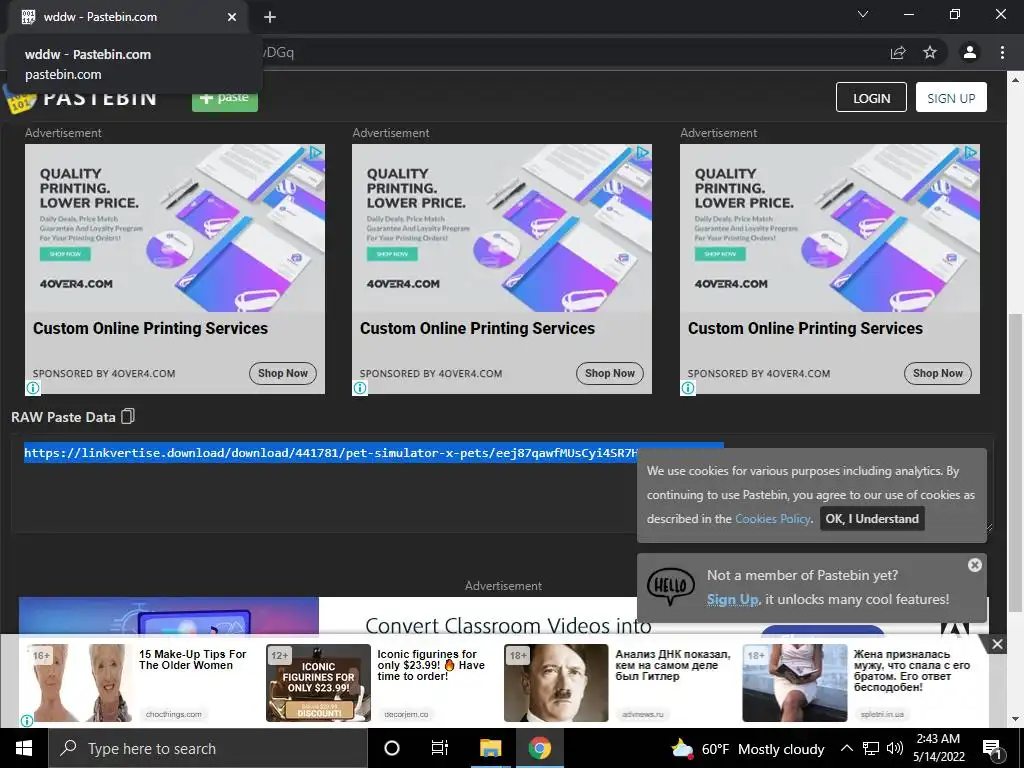Click the highlighted linkvertise URL text
1024x768 pixels.
(330, 453)
